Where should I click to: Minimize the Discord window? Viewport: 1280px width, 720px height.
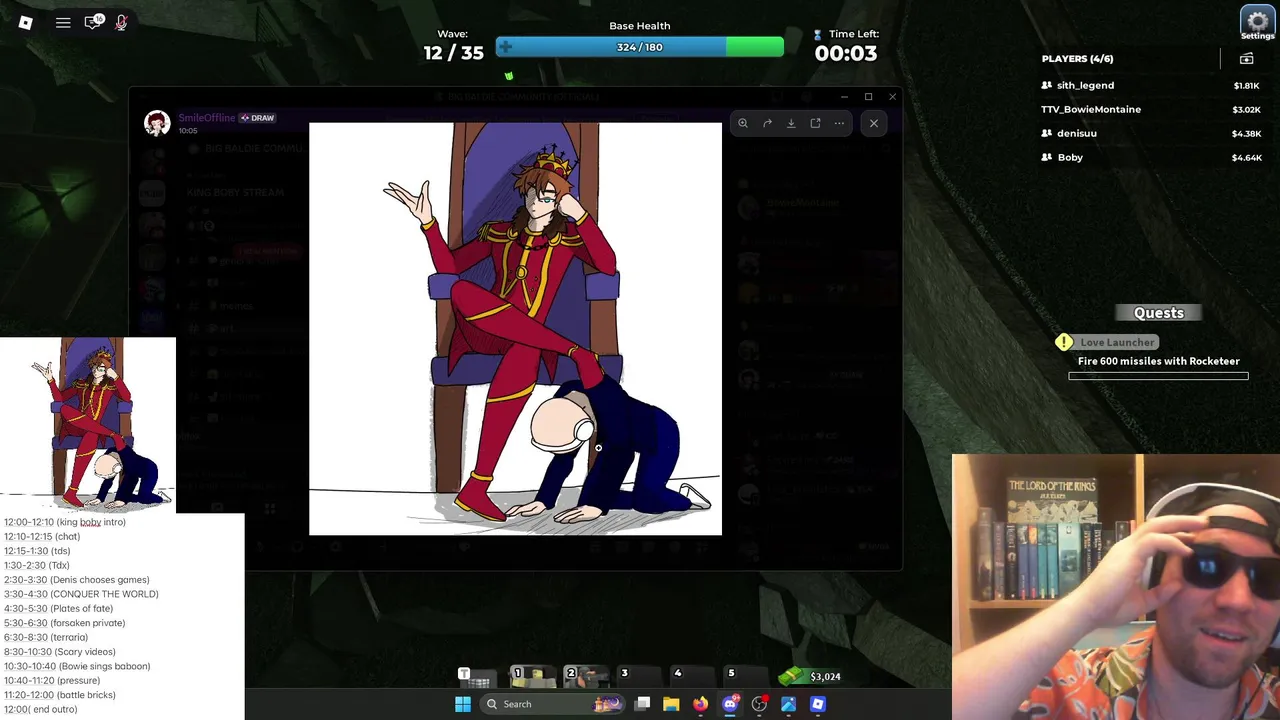(x=844, y=97)
